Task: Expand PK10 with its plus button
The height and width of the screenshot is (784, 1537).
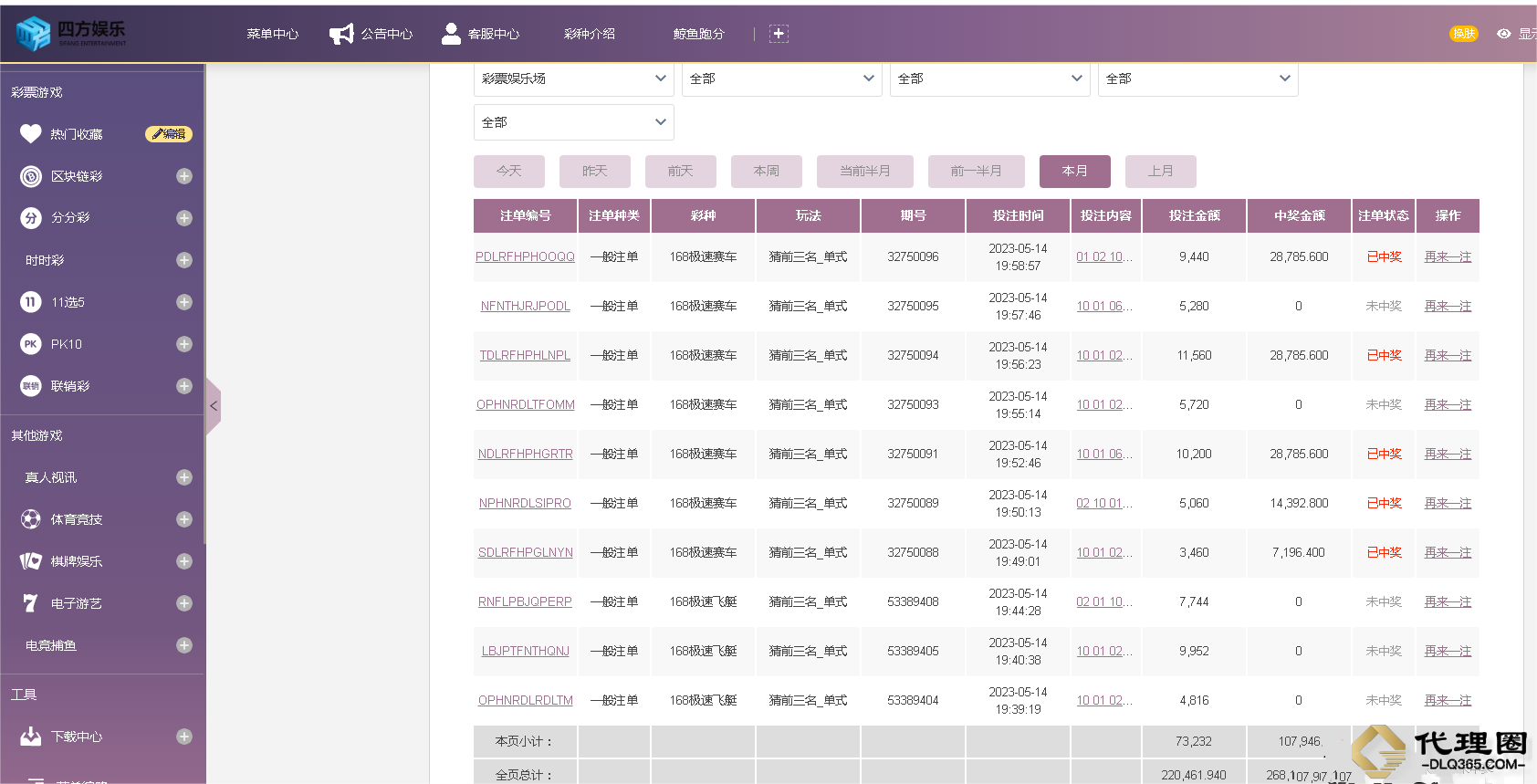Action: (184, 344)
